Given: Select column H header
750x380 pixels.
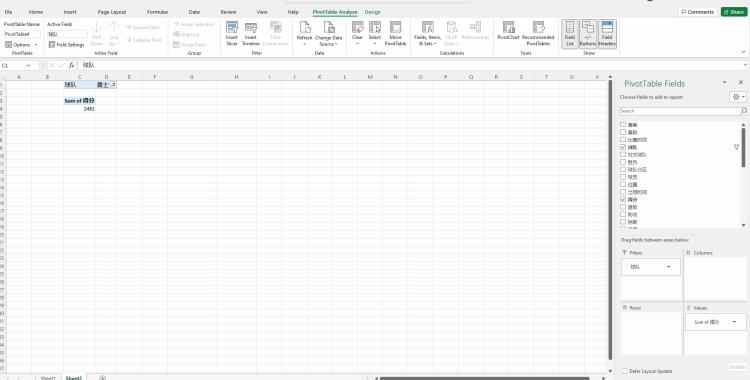Looking at the screenshot, I should pyautogui.click(x=236, y=77).
